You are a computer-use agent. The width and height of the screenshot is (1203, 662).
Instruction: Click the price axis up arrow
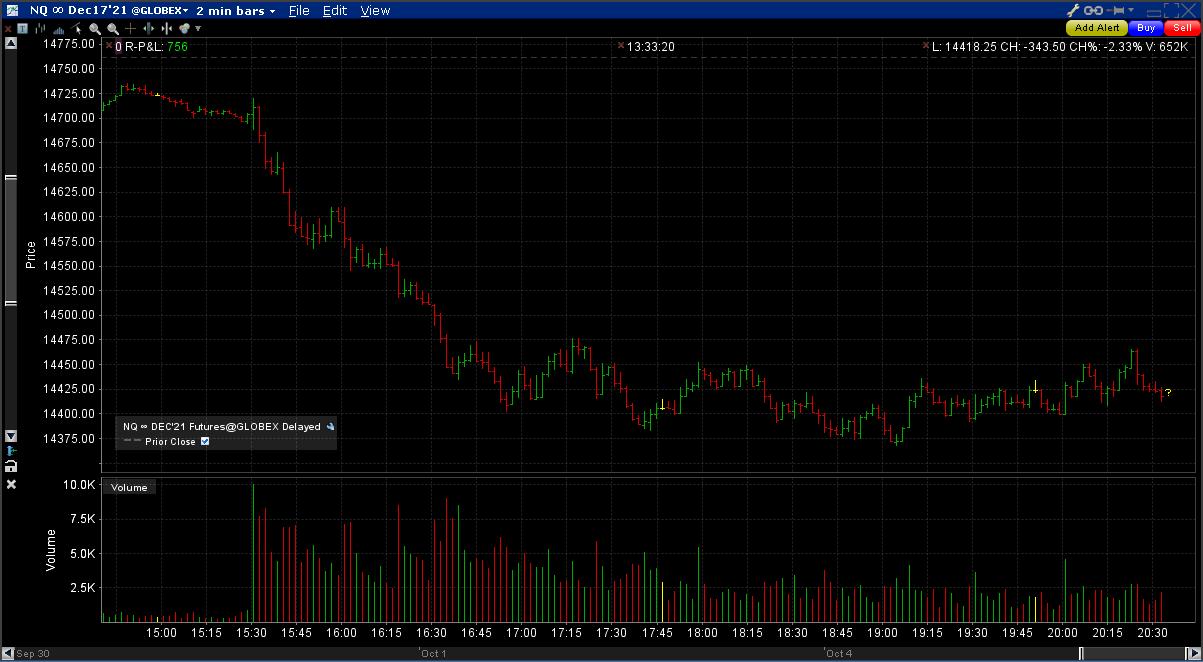(x=11, y=44)
